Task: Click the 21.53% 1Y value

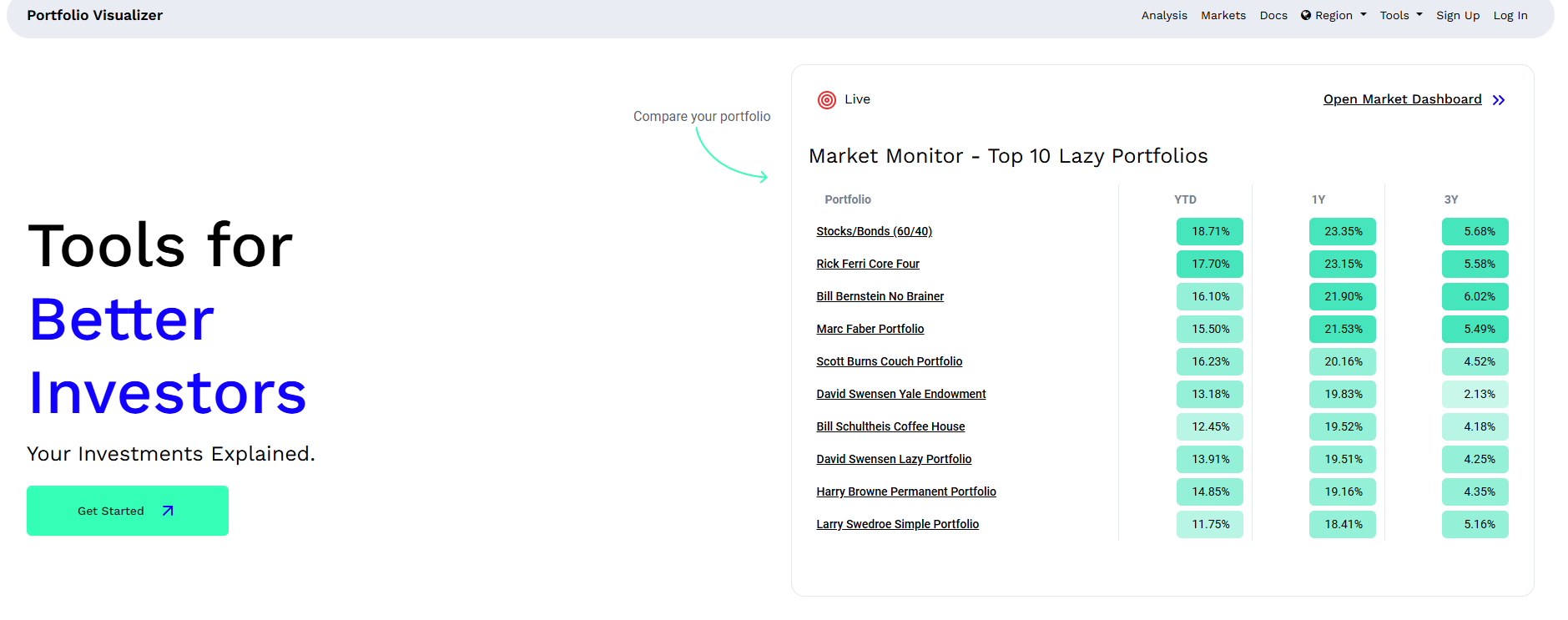Action: [x=1343, y=329]
